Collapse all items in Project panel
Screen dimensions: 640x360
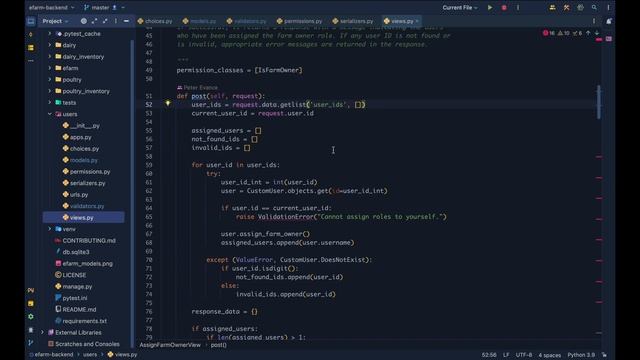[105, 21]
